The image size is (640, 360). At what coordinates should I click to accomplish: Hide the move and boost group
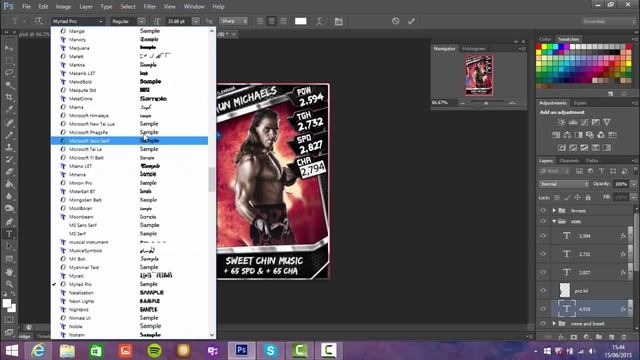tap(543, 324)
